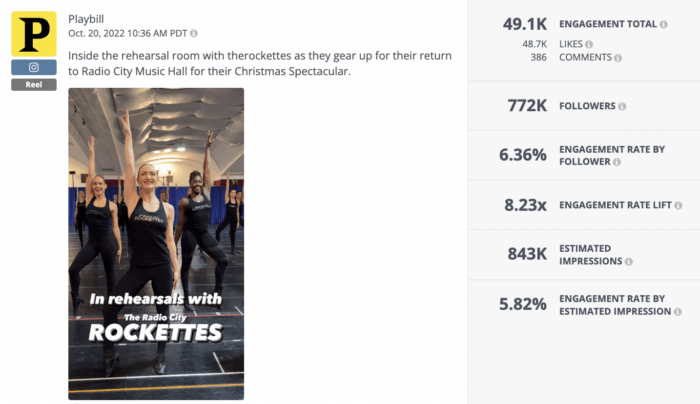The width and height of the screenshot is (700, 404).
Task: Click the 49.1K engagement total value
Action: 523,24
